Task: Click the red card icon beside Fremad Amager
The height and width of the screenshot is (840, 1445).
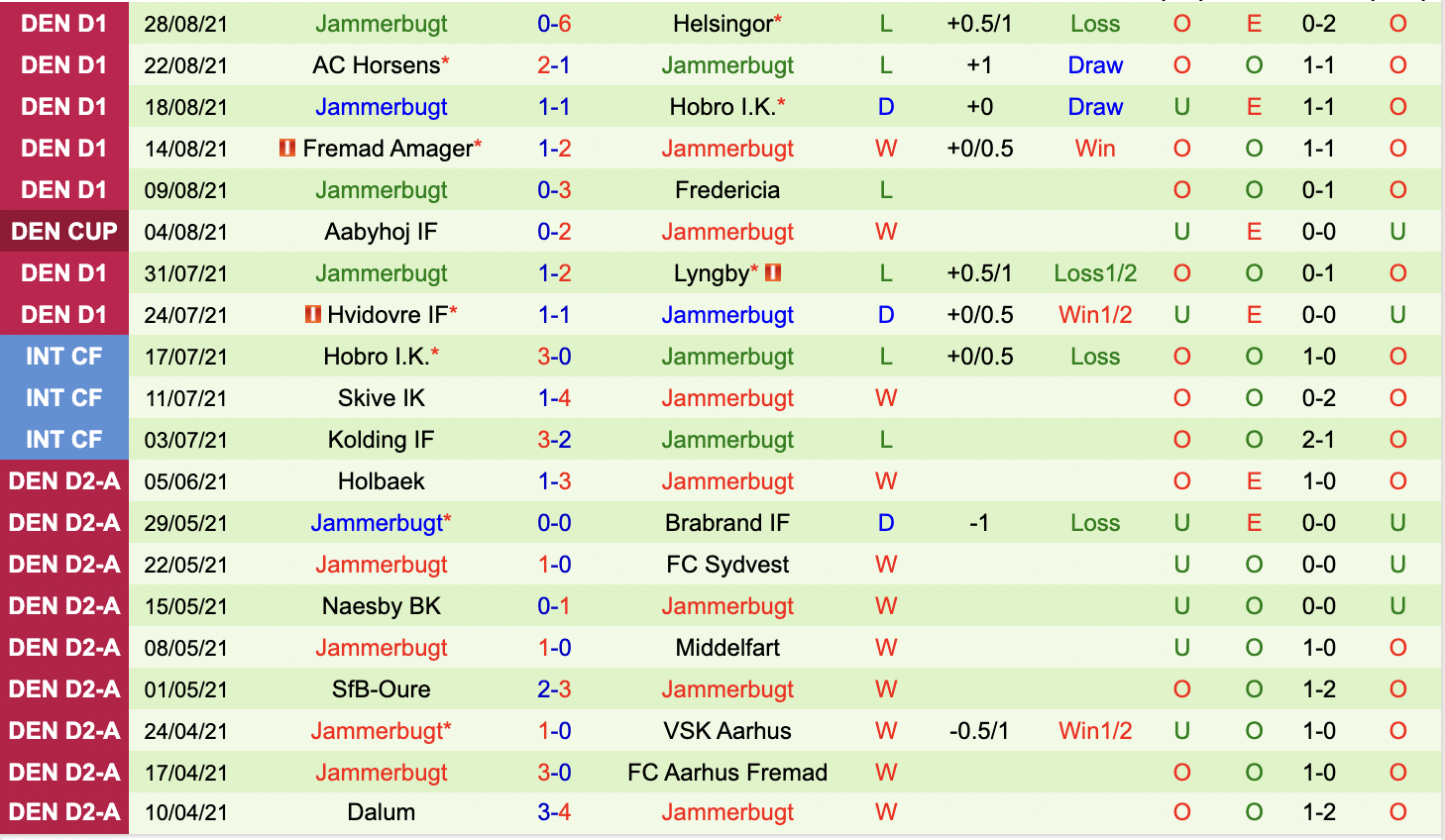Action: pos(287,149)
